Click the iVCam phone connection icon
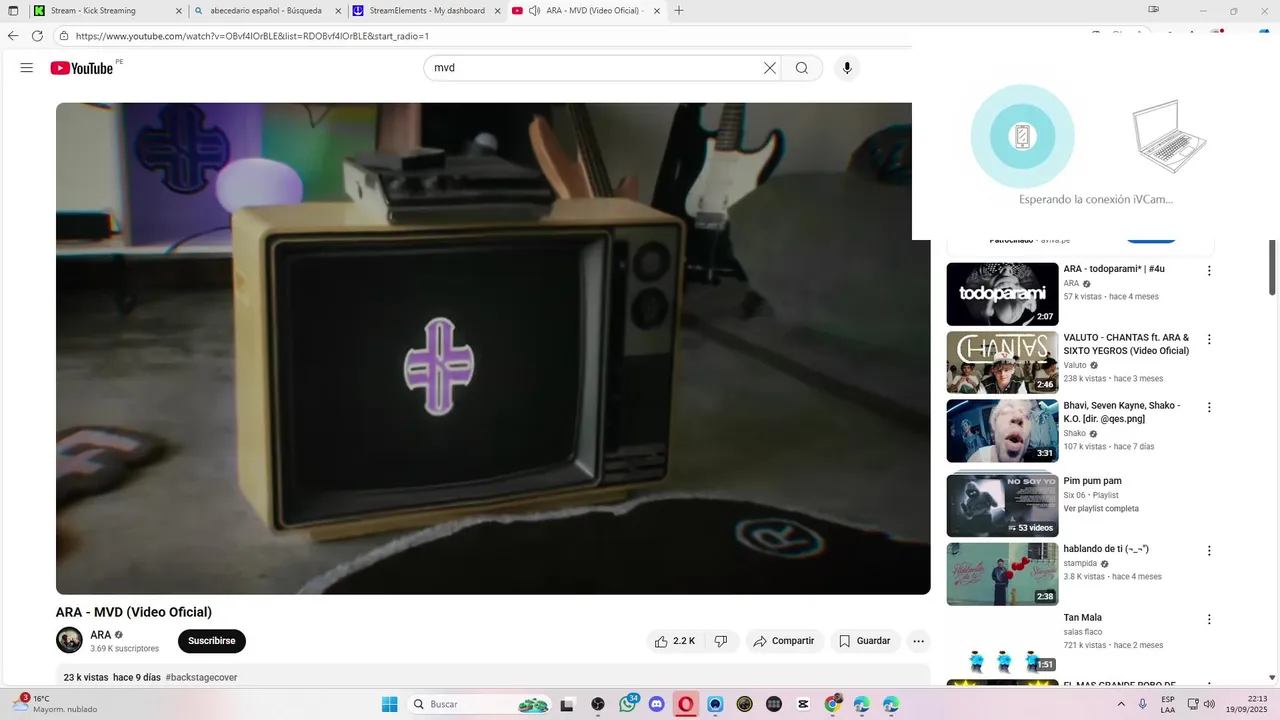Image resolution: width=1280 pixels, height=720 pixels. [x=1022, y=137]
